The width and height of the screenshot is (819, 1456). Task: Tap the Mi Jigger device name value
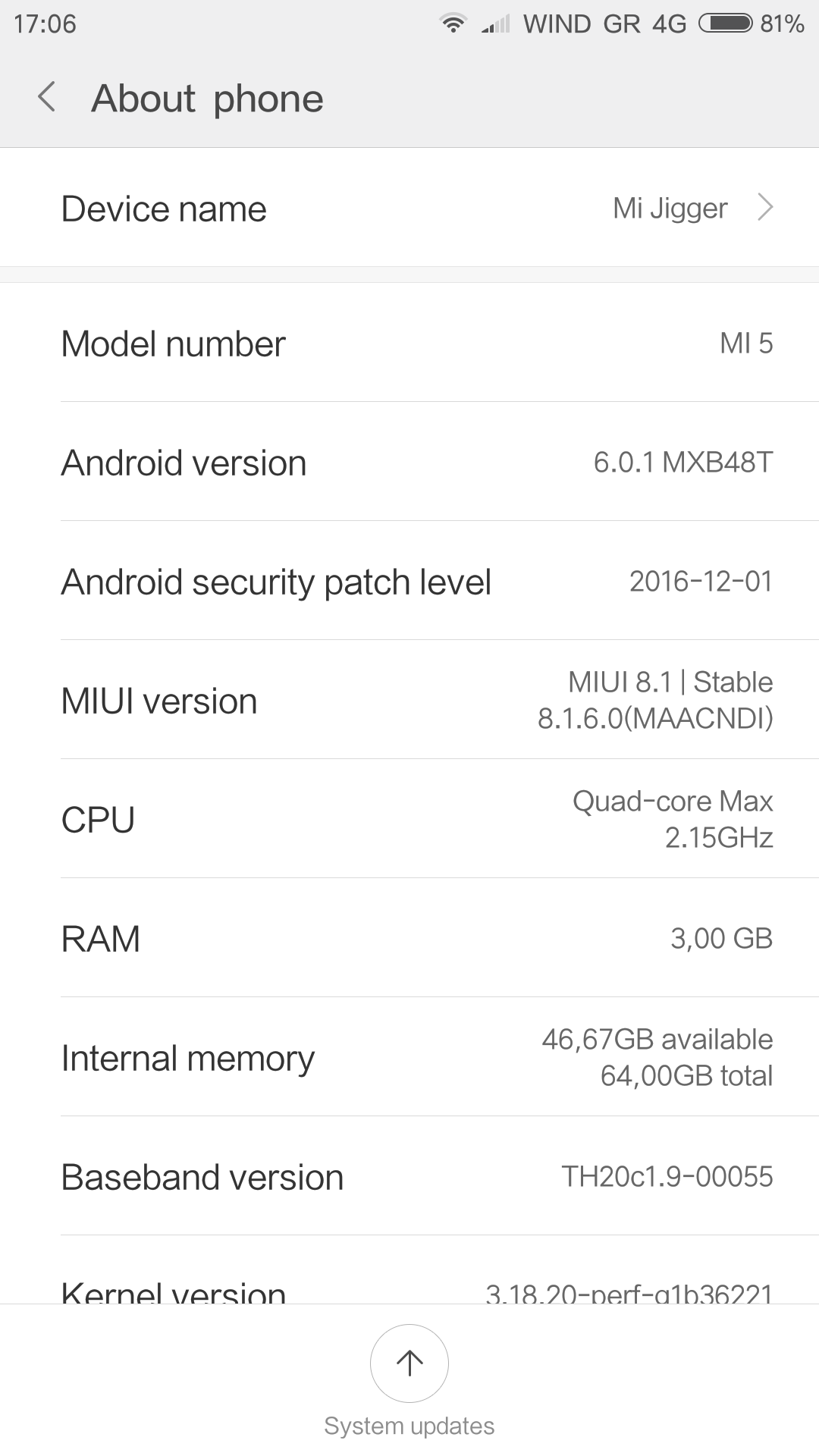[670, 208]
